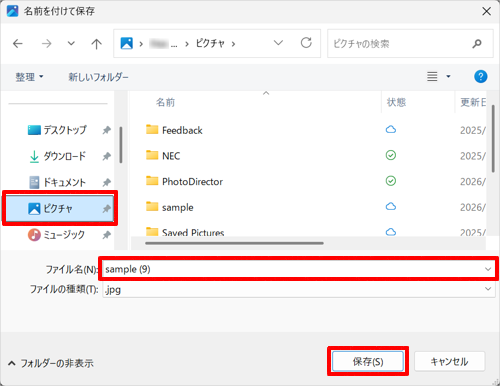Viewport: 500px width, 386px height.
Task: Click cloud status icon for sample
Action: click(x=391, y=206)
